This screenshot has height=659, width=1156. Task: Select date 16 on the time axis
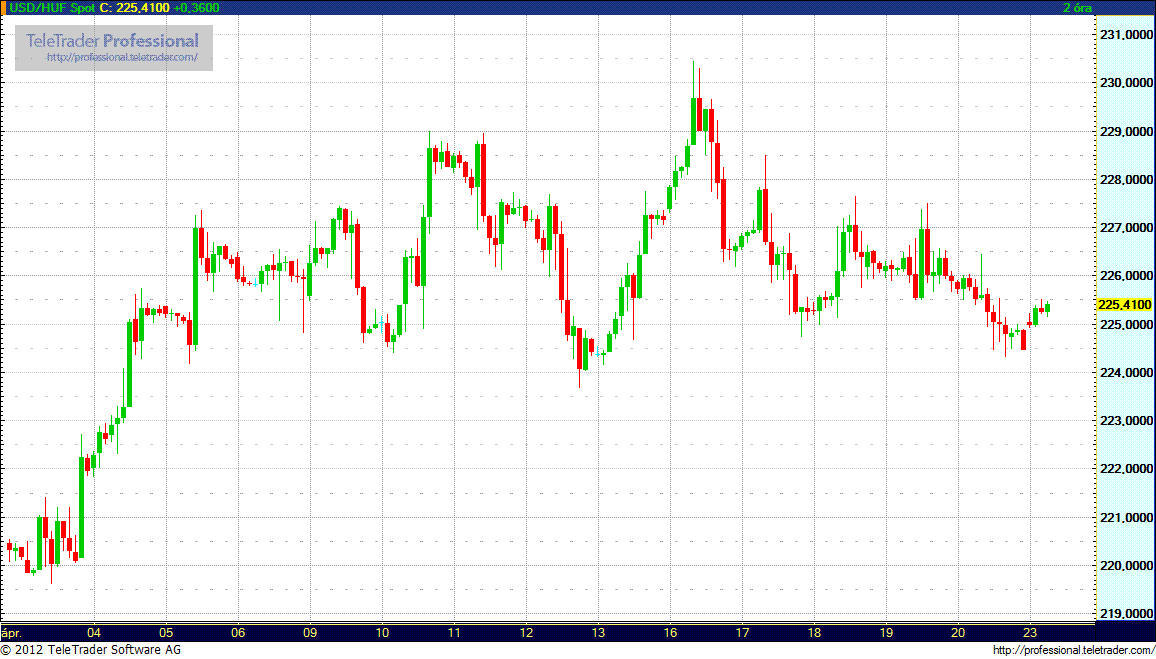[x=670, y=633]
